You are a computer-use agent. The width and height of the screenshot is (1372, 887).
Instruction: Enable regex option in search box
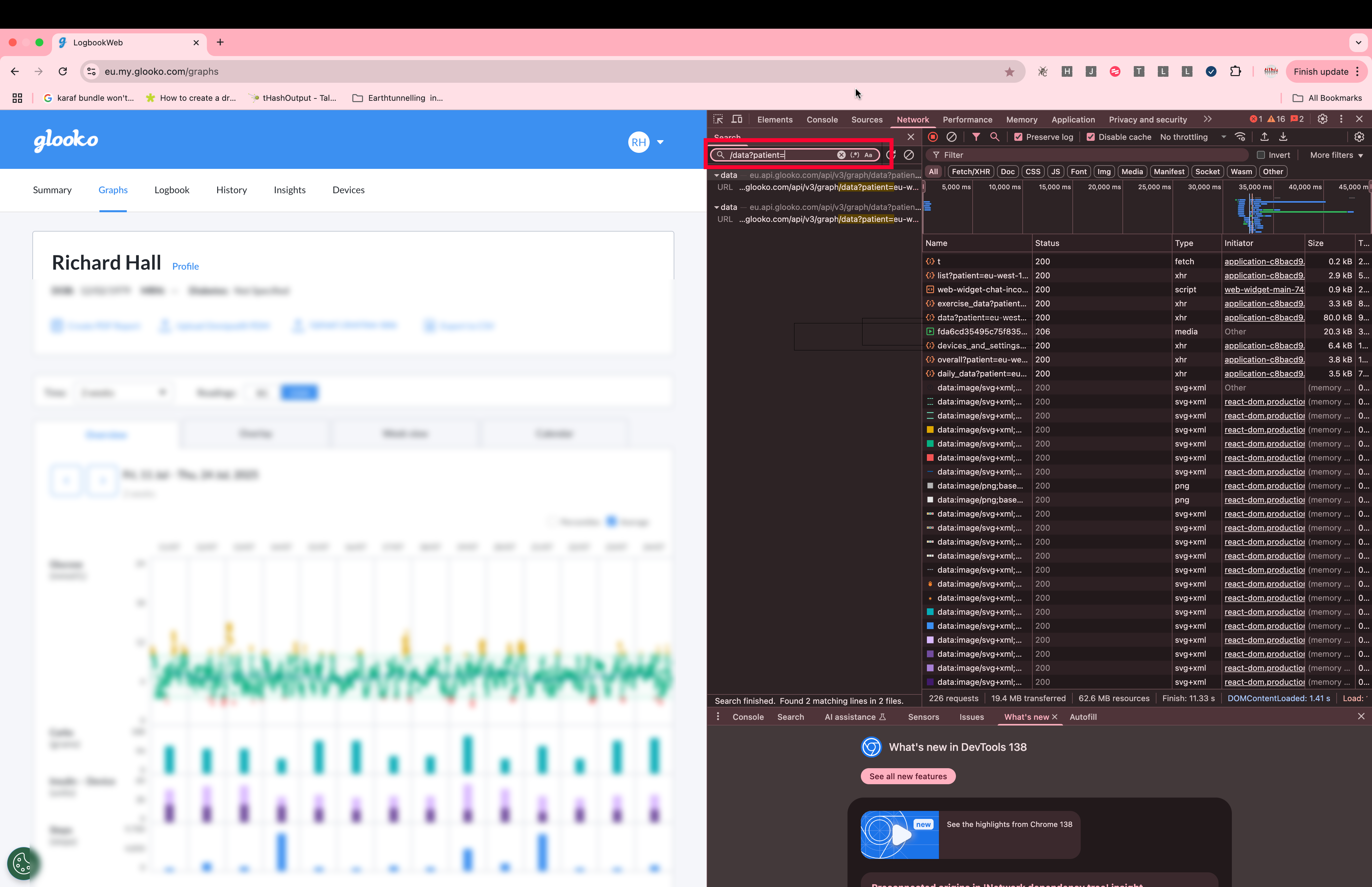(855, 155)
